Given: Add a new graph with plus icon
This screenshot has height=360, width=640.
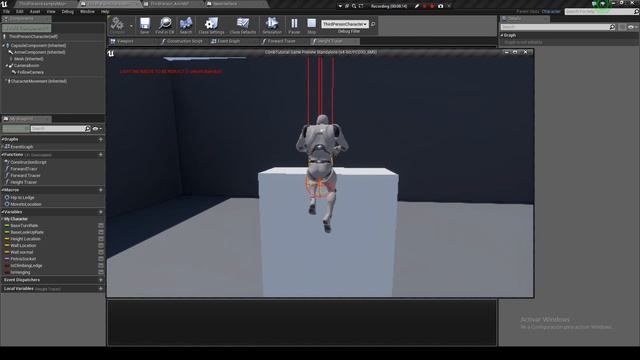Looking at the screenshot, I should tap(101, 140).
